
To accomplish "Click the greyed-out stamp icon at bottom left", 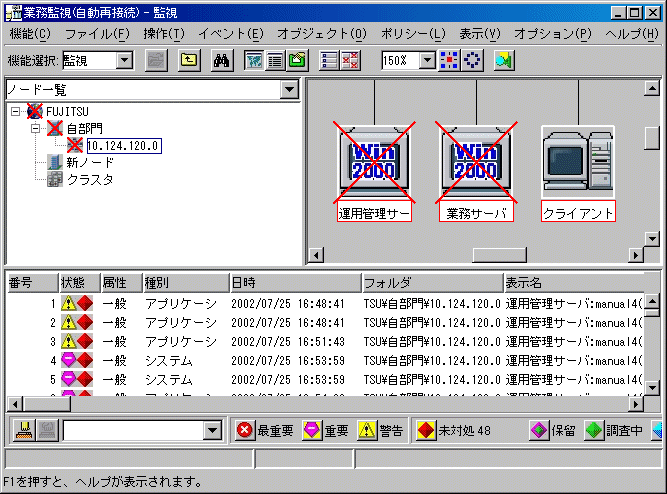I will pyautogui.click(x=47, y=430).
